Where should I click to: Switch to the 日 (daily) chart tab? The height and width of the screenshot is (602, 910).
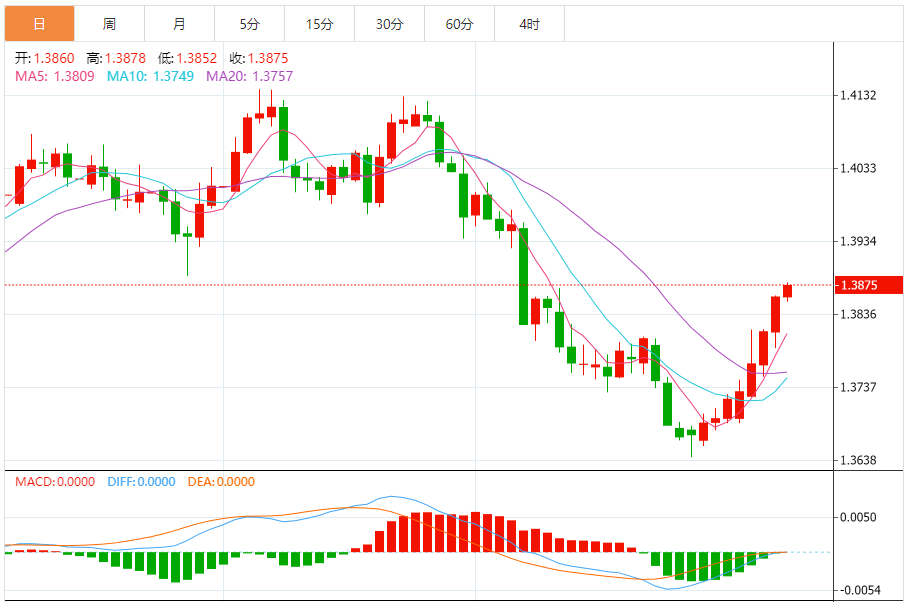[x=39, y=23]
